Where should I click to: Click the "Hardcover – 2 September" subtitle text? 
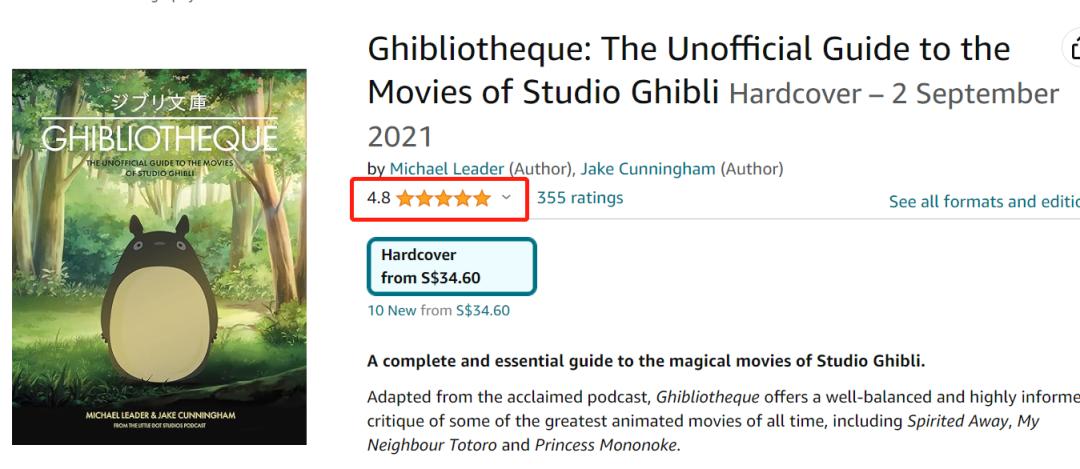point(894,94)
